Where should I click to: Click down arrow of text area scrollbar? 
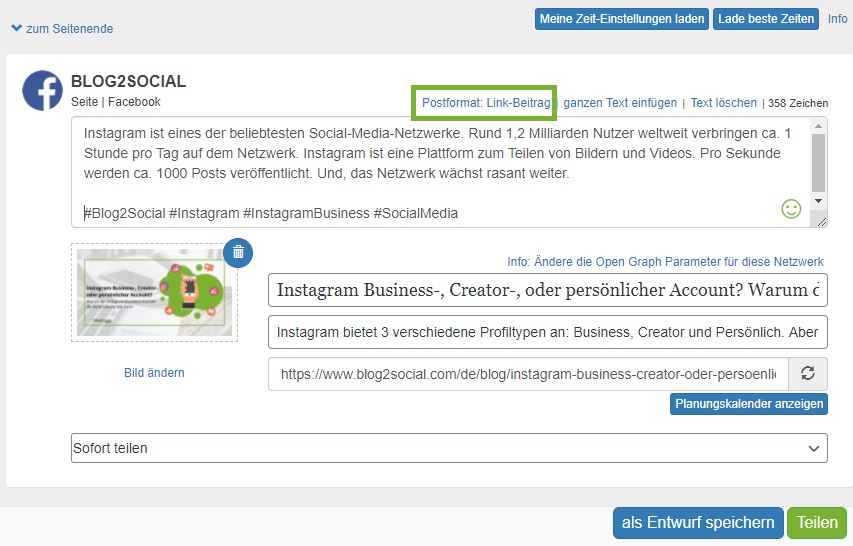tap(818, 201)
